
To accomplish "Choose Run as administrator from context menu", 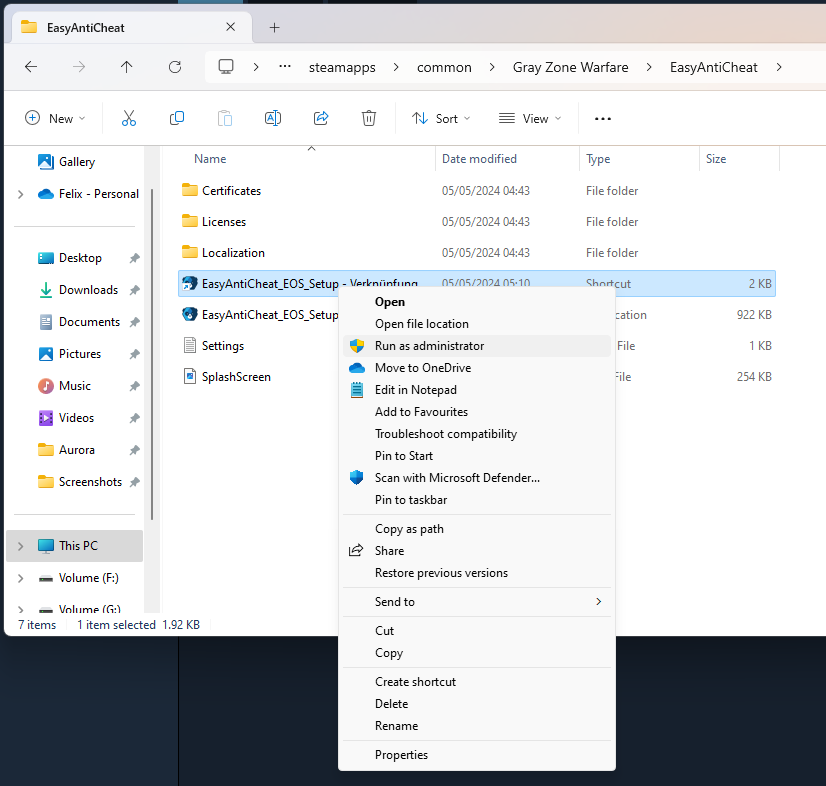I will tap(477, 346).
